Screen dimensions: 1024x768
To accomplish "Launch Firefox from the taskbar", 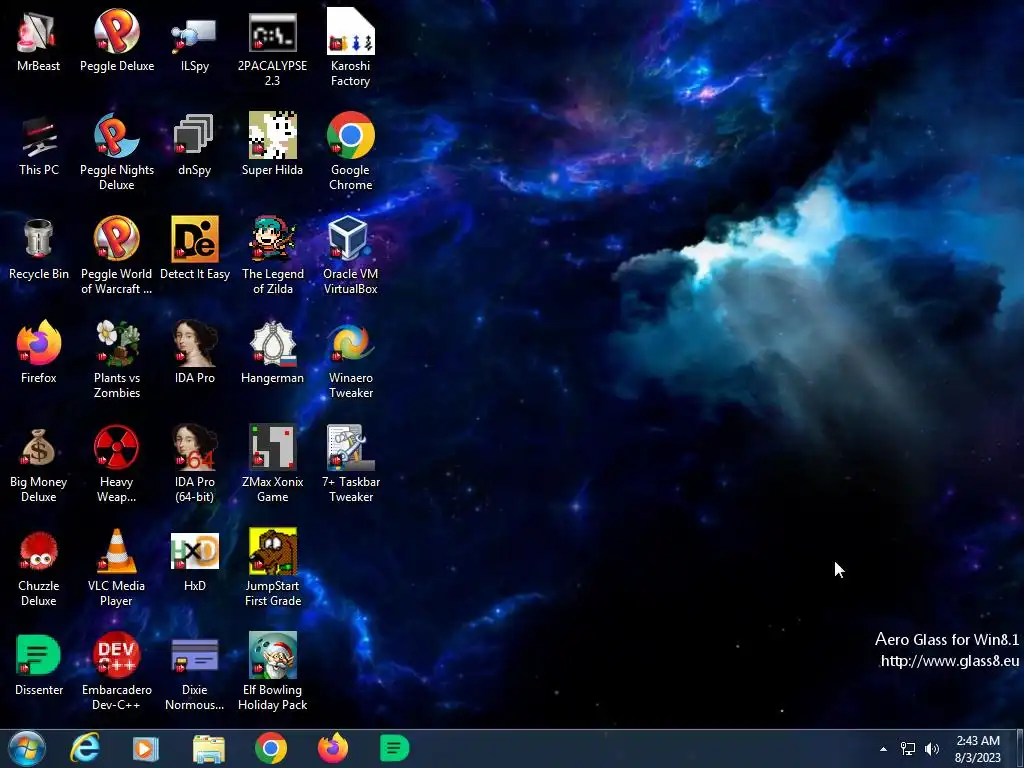I will (x=332, y=748).
